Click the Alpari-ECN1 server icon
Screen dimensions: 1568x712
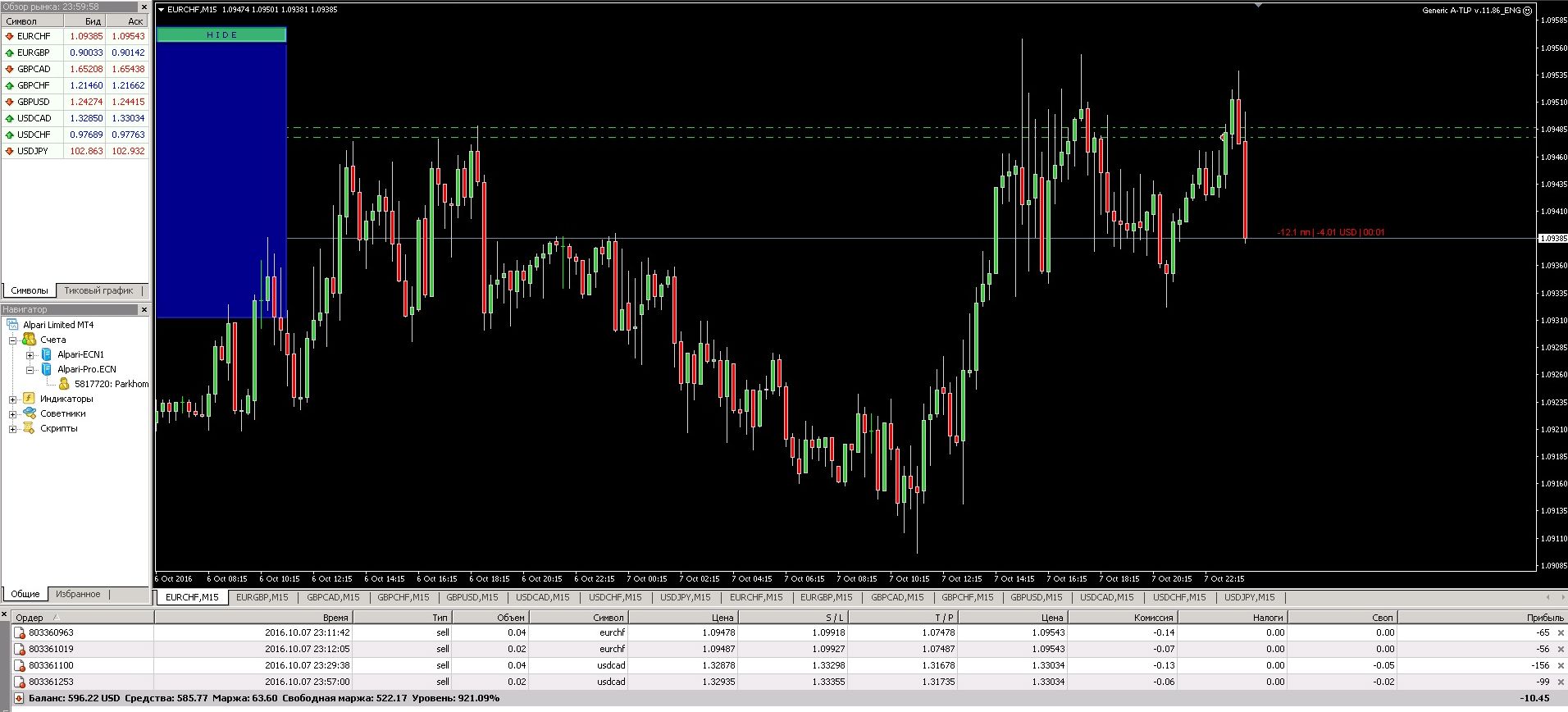click(x=47, y=354)
